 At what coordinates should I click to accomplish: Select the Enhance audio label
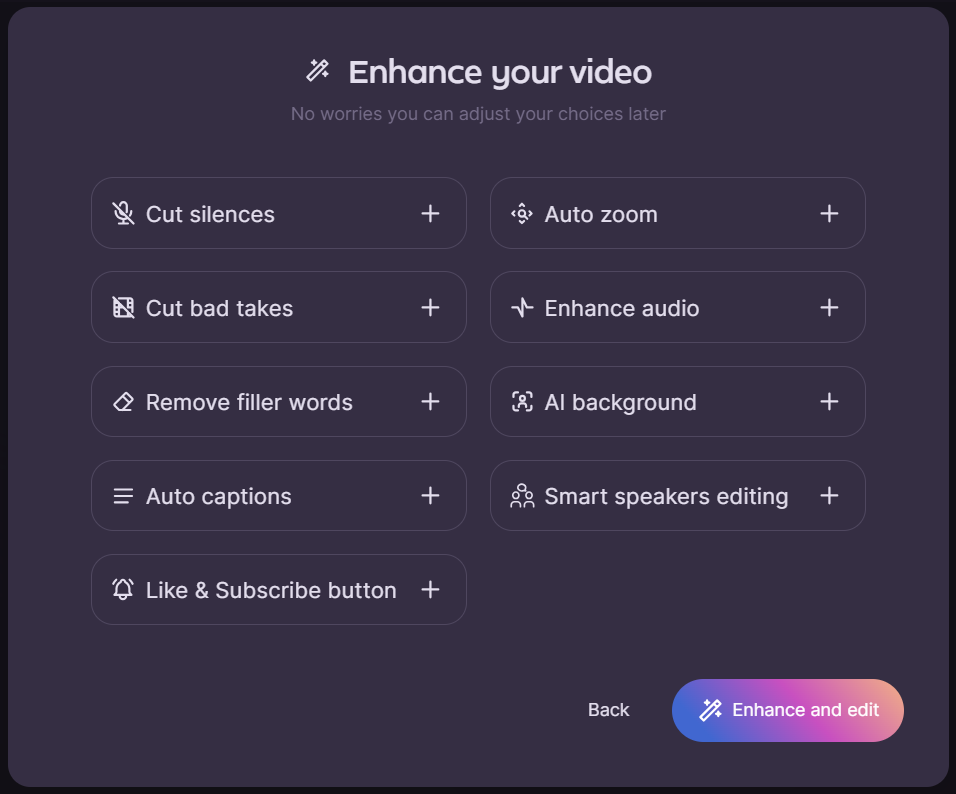tap(622, 309)
